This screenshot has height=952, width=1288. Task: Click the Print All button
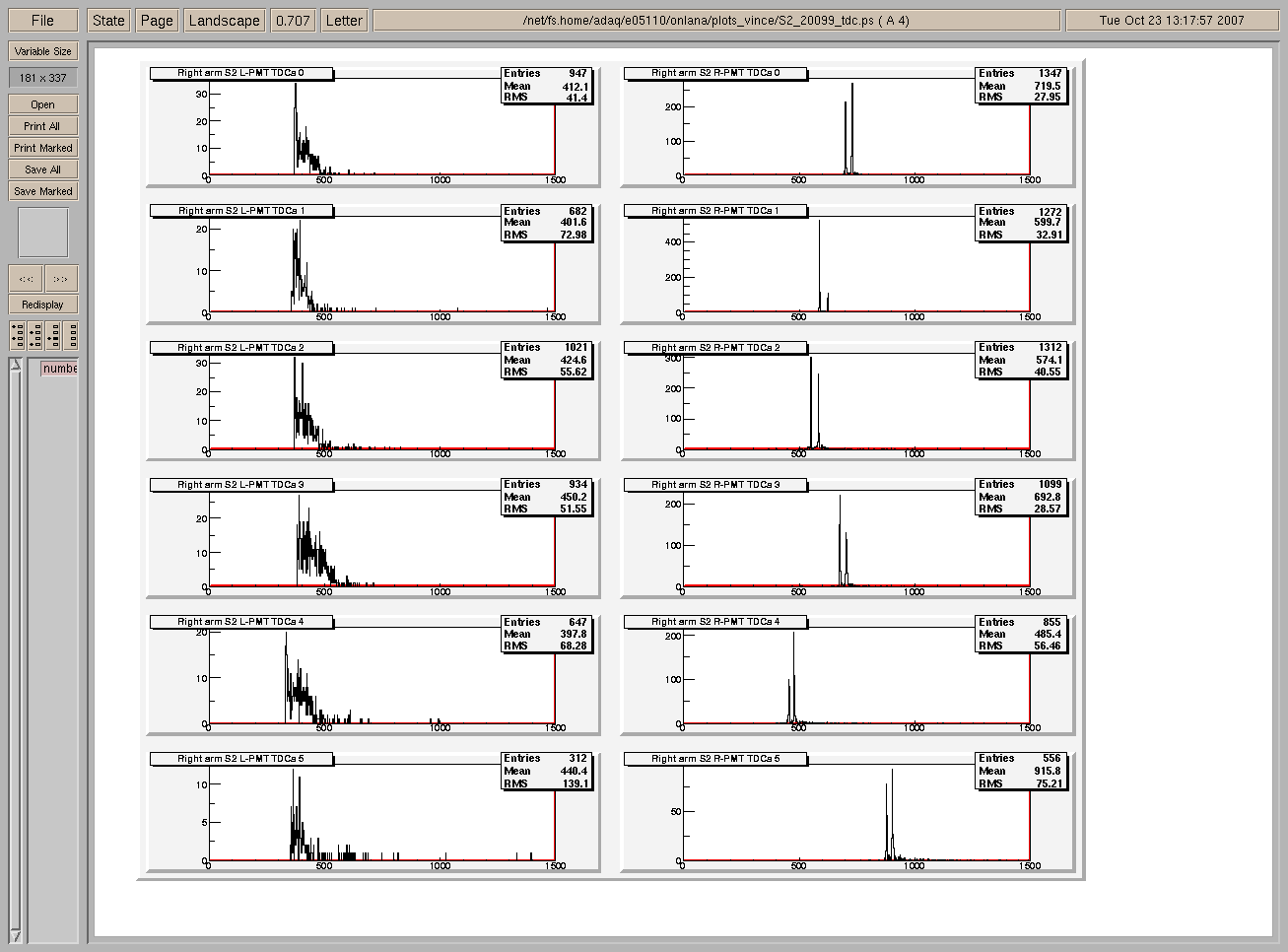(43, 126)
